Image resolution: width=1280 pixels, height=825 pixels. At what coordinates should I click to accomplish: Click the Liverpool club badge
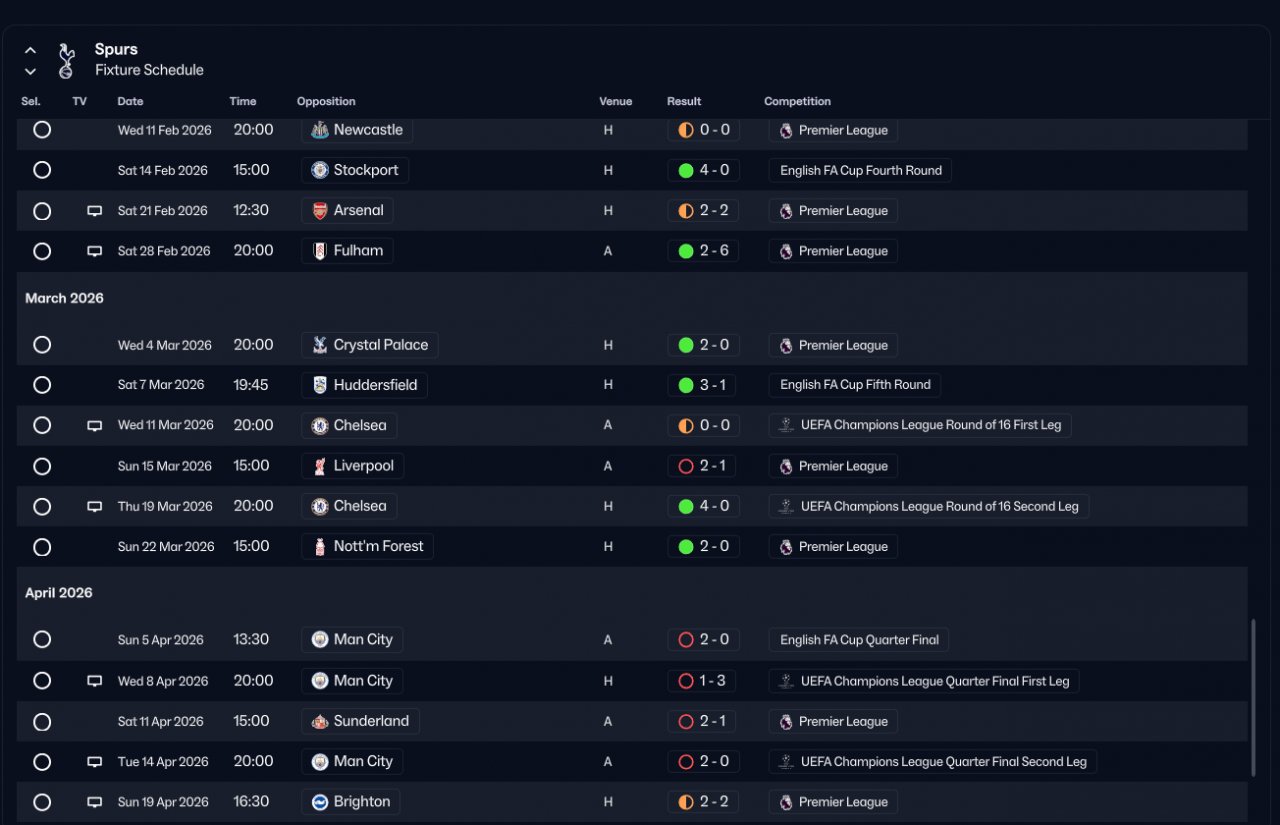320,466
